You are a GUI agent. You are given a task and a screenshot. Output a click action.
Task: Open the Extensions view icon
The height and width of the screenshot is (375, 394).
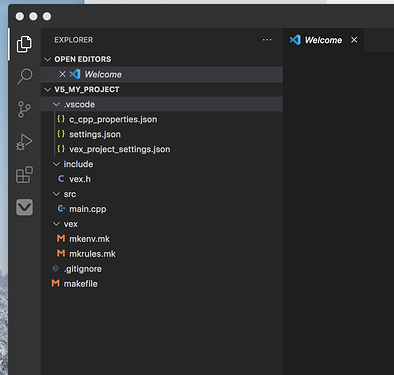coord(24,174)
